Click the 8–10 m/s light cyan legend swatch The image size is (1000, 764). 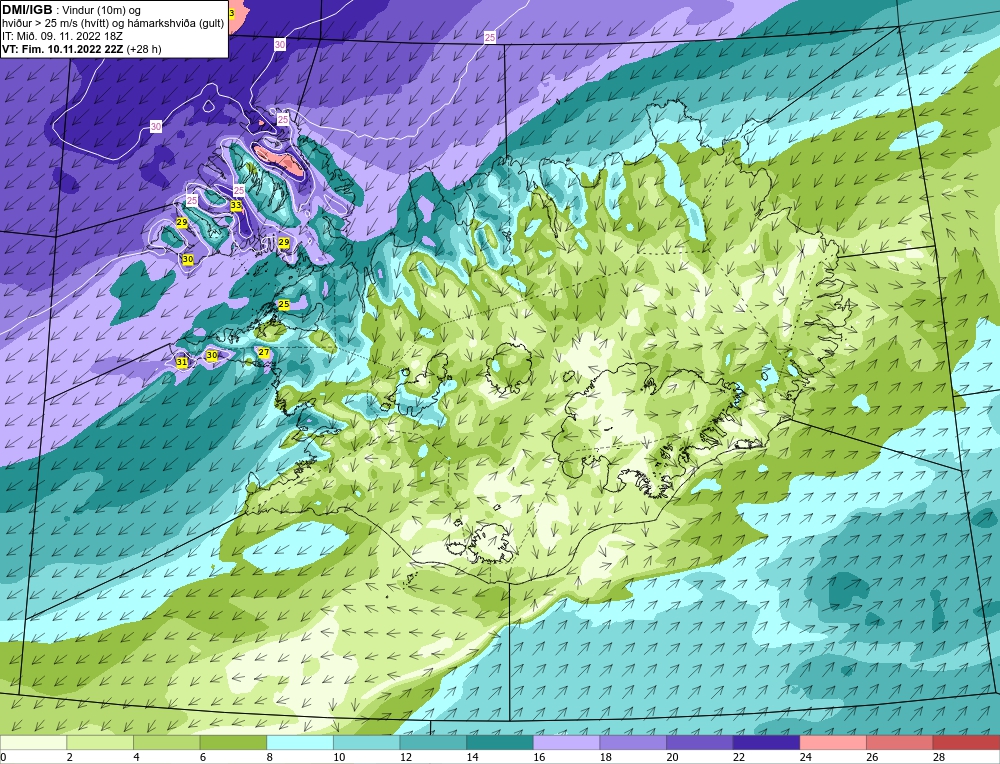click(x=300, y=742)
